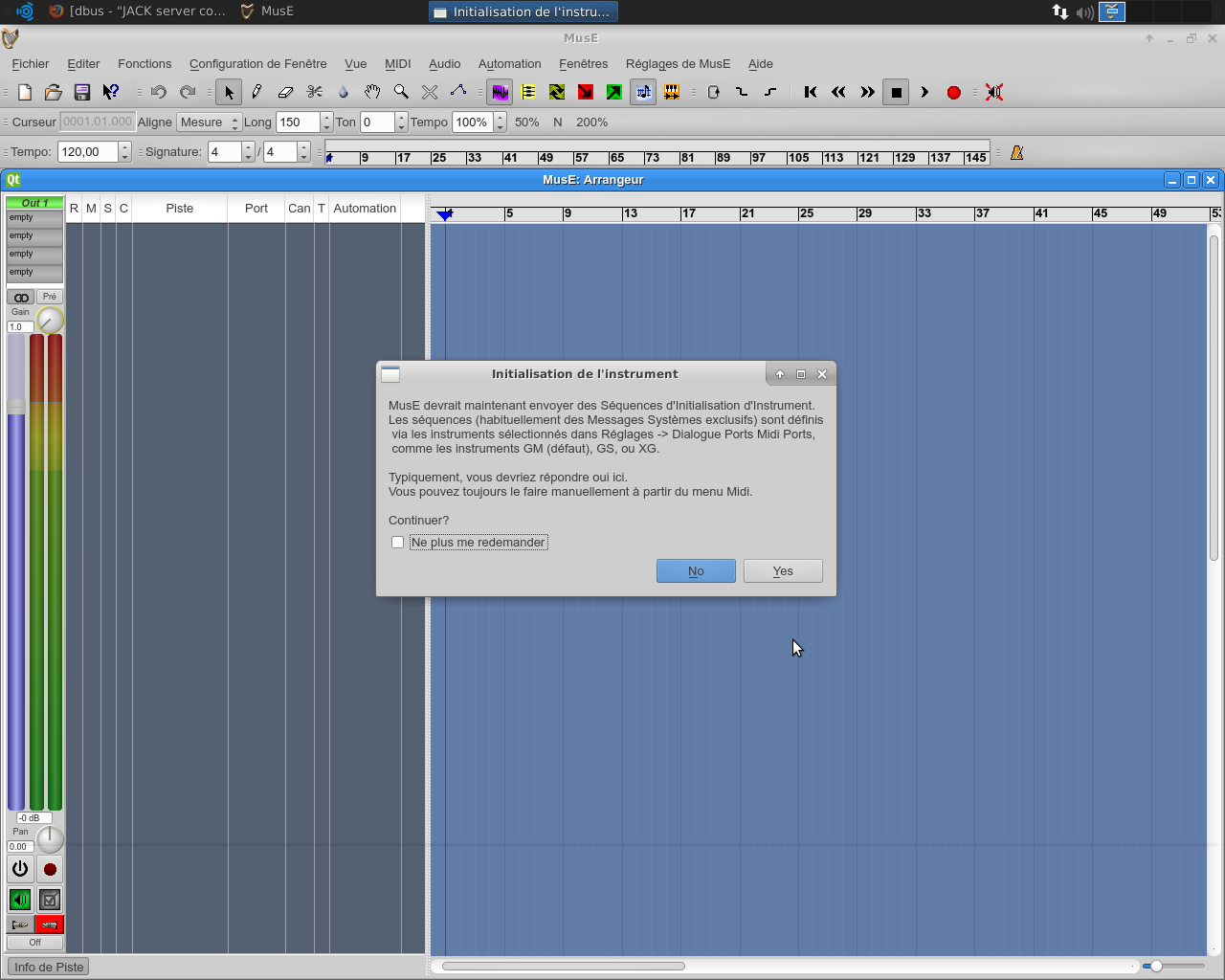Adjust the Signature numerator spinner arrows
The image size is (1225, 980).
point(249,152)
